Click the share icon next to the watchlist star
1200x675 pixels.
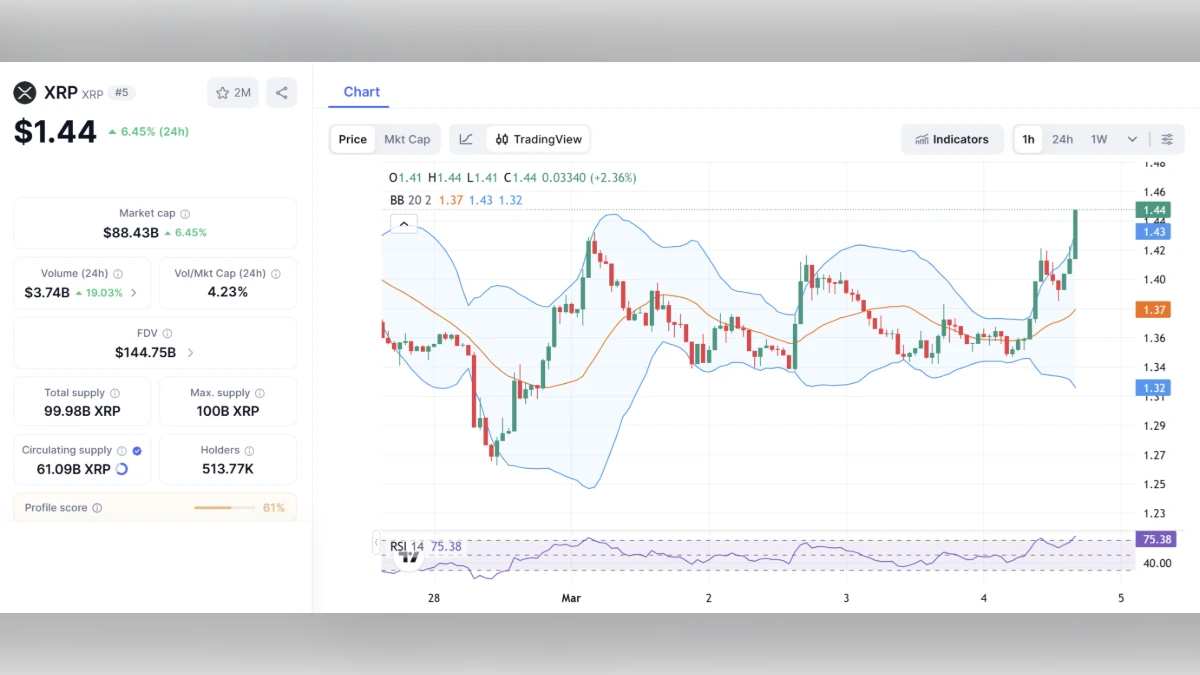pyautogui.click(x=281, y=92)
